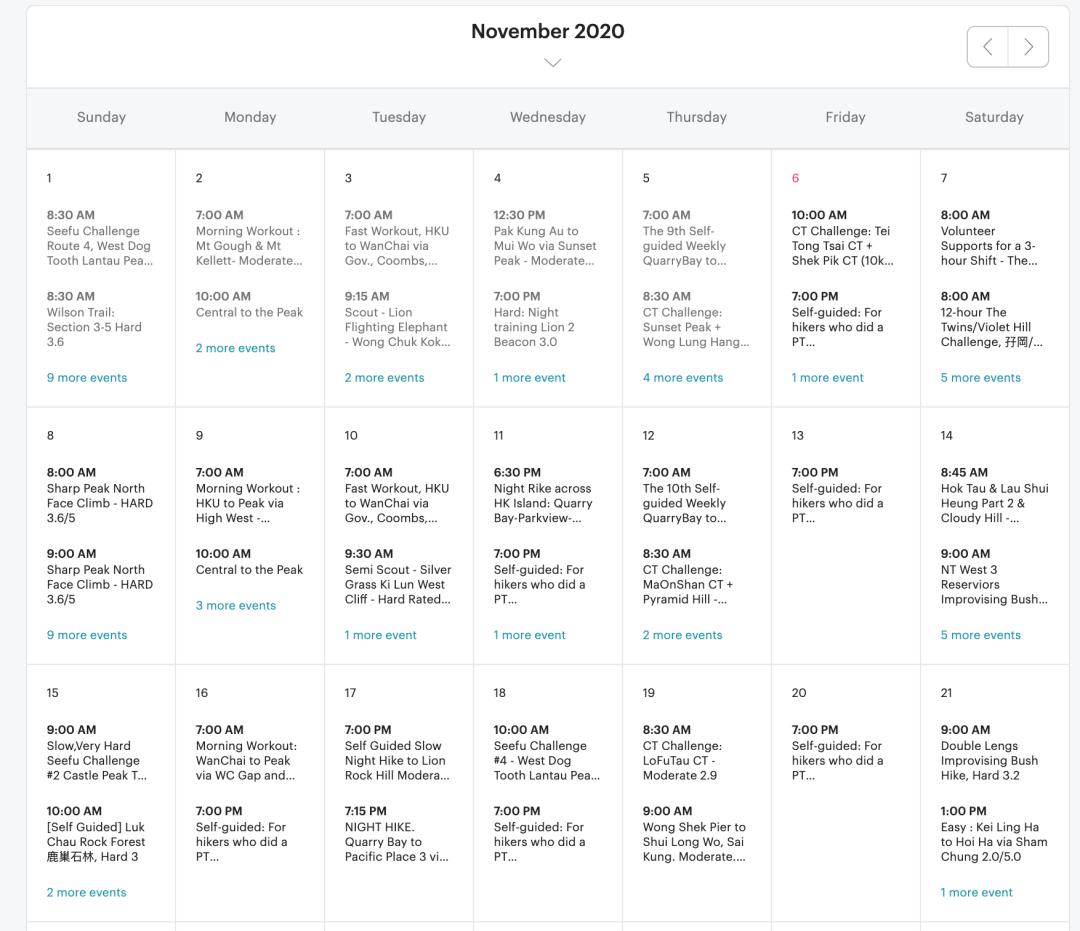The image size is (1080, 931).
Task: Open CT Challenge Tei Tong Tsai event
Action: point(842,246)
